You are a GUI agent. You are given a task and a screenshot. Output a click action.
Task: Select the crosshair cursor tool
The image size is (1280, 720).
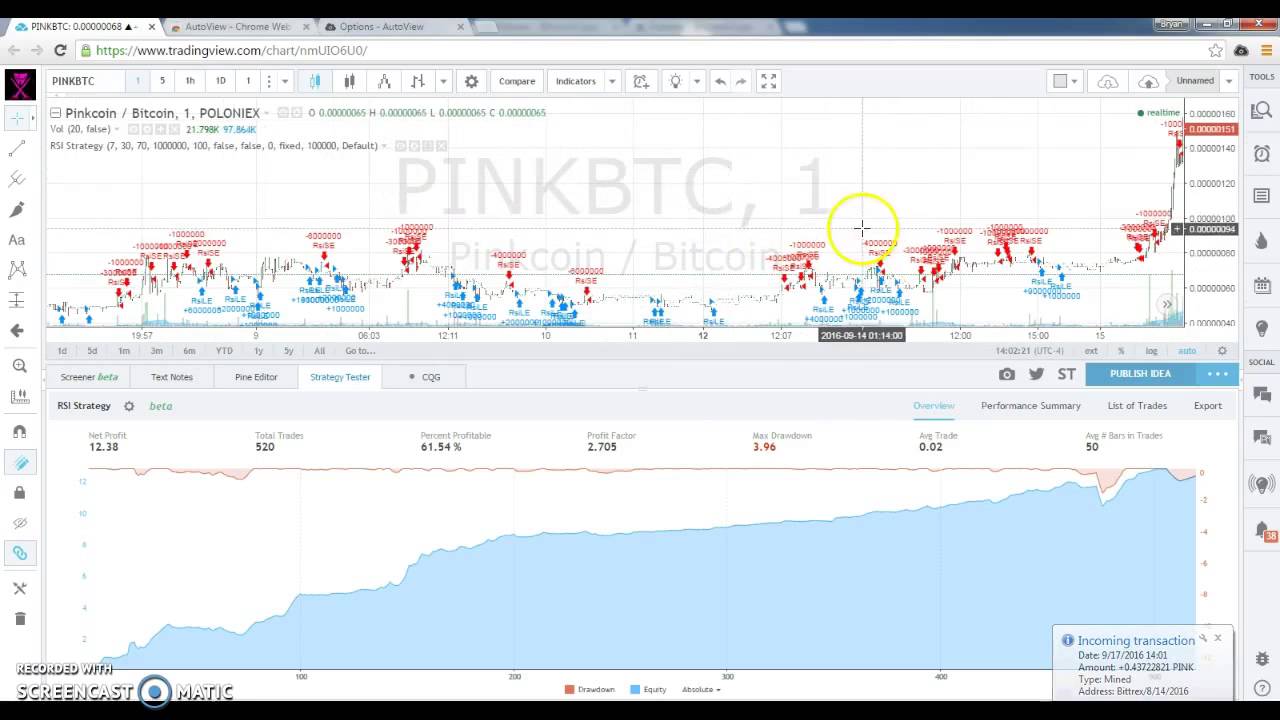[19, 118]
